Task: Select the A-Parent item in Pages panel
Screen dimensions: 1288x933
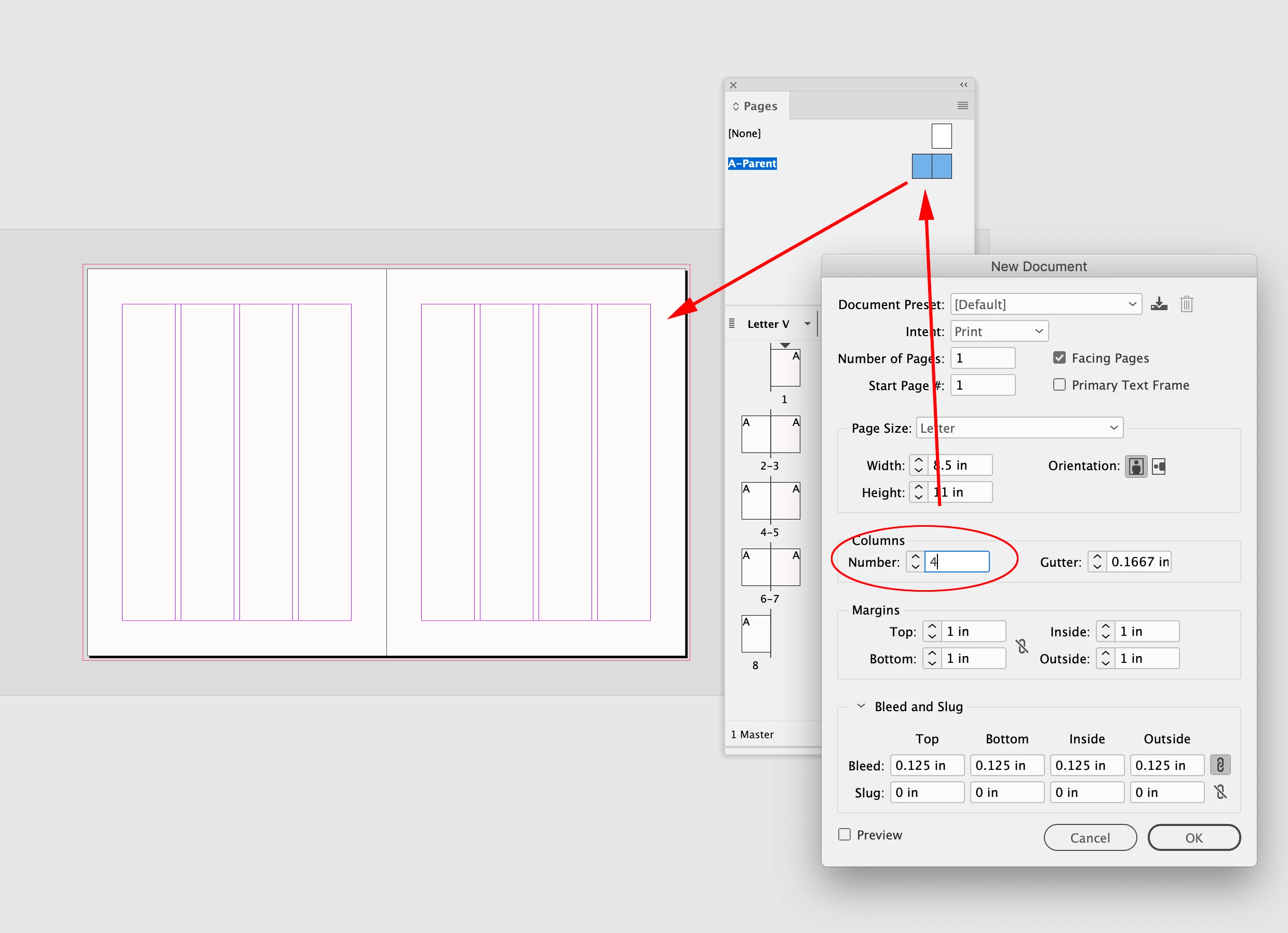Action: pyautogui.click(x=752, y=164)
